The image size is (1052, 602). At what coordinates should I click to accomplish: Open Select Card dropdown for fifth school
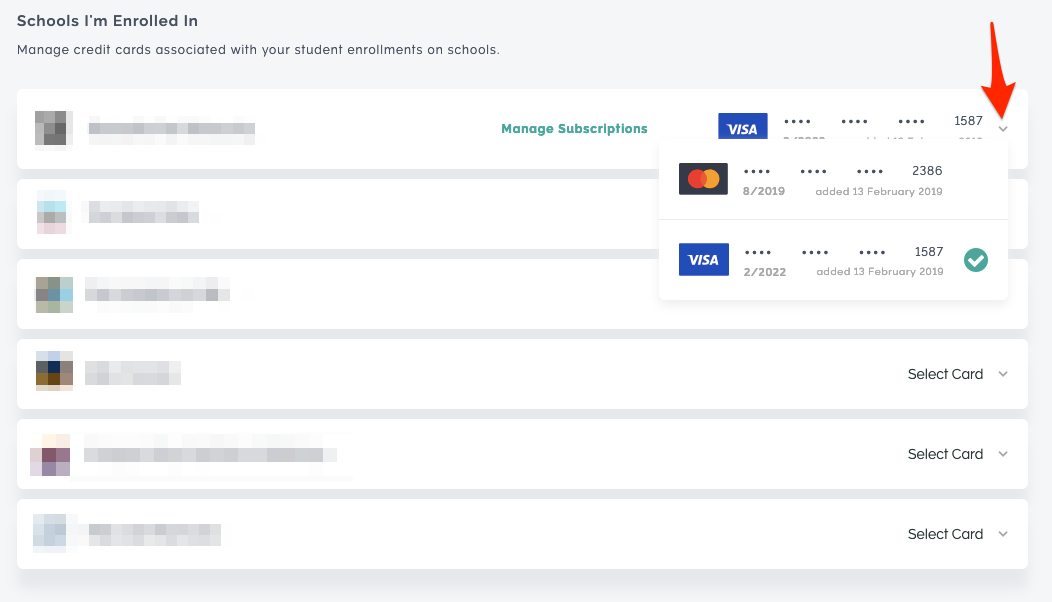(x=957, y=454)
